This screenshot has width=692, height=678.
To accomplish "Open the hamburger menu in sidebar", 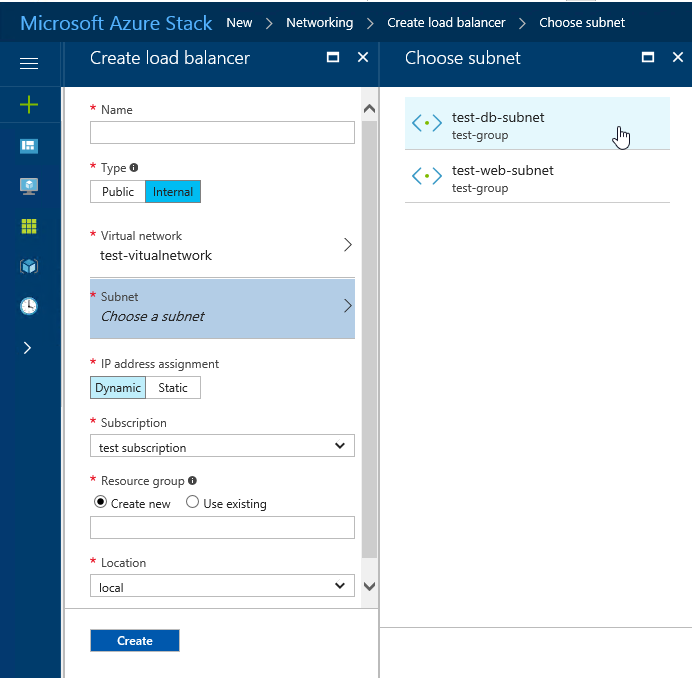I will [29, 64].
